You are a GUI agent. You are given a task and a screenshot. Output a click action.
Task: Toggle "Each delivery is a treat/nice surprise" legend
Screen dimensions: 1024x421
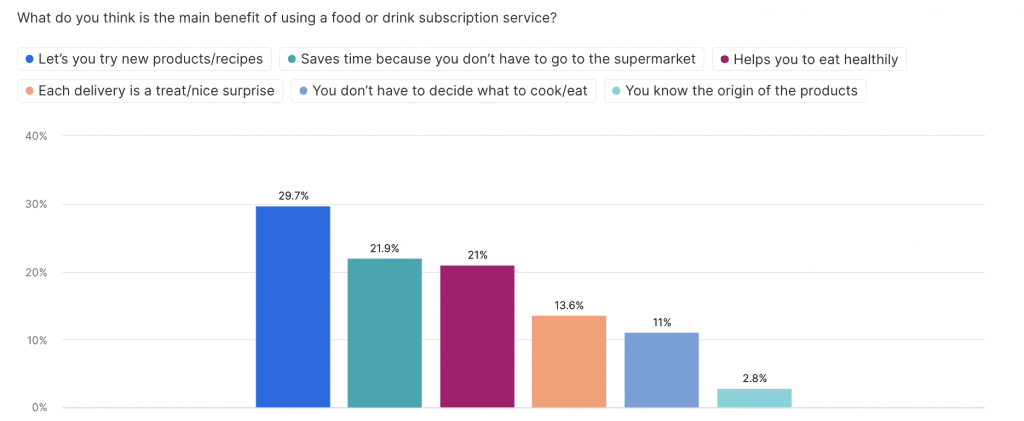[150, 91]
